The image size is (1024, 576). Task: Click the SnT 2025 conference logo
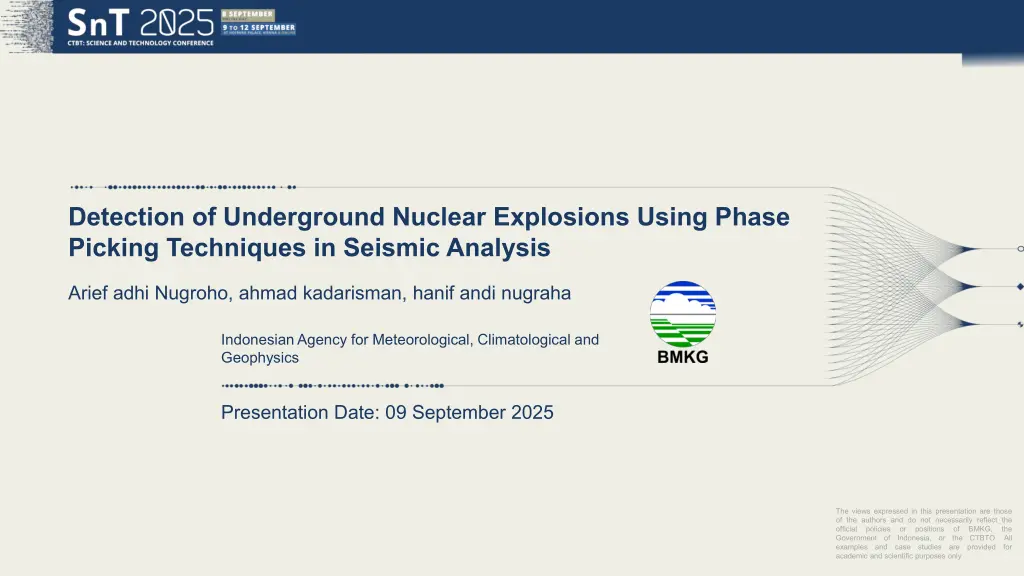[140, 21]
